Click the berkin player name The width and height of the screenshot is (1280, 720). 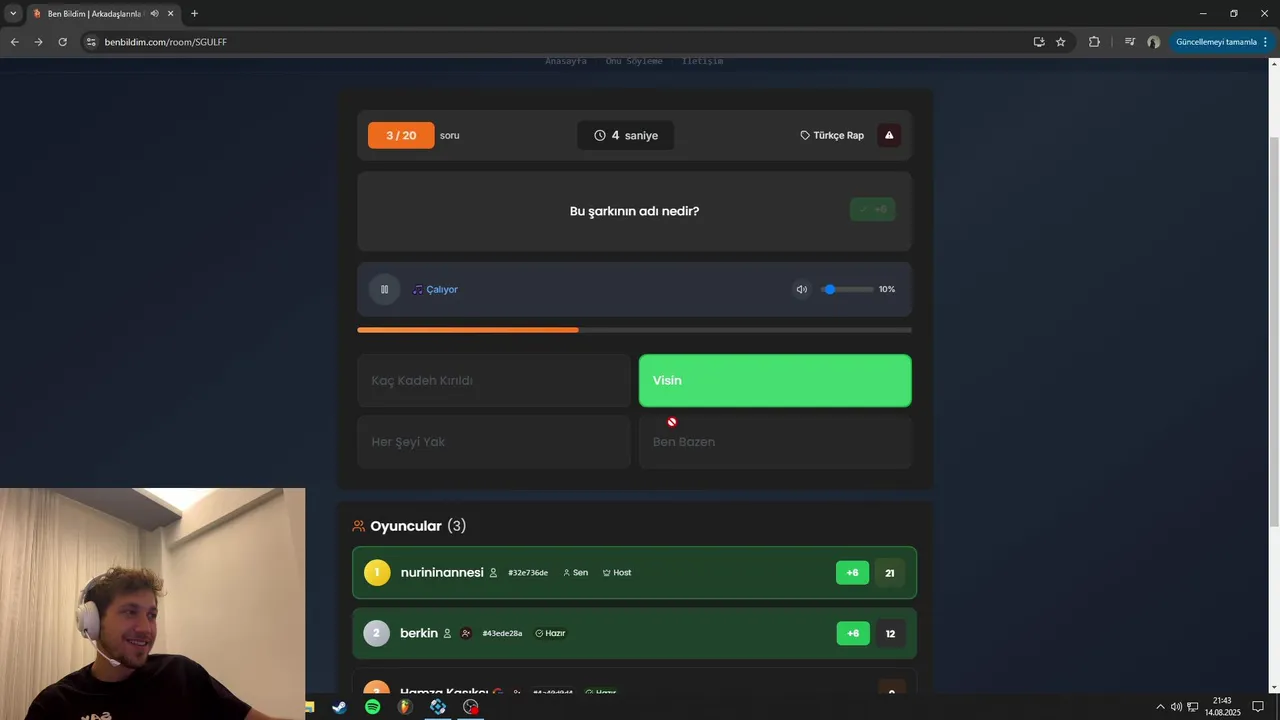pyautogui.click(x=419, y=633)
